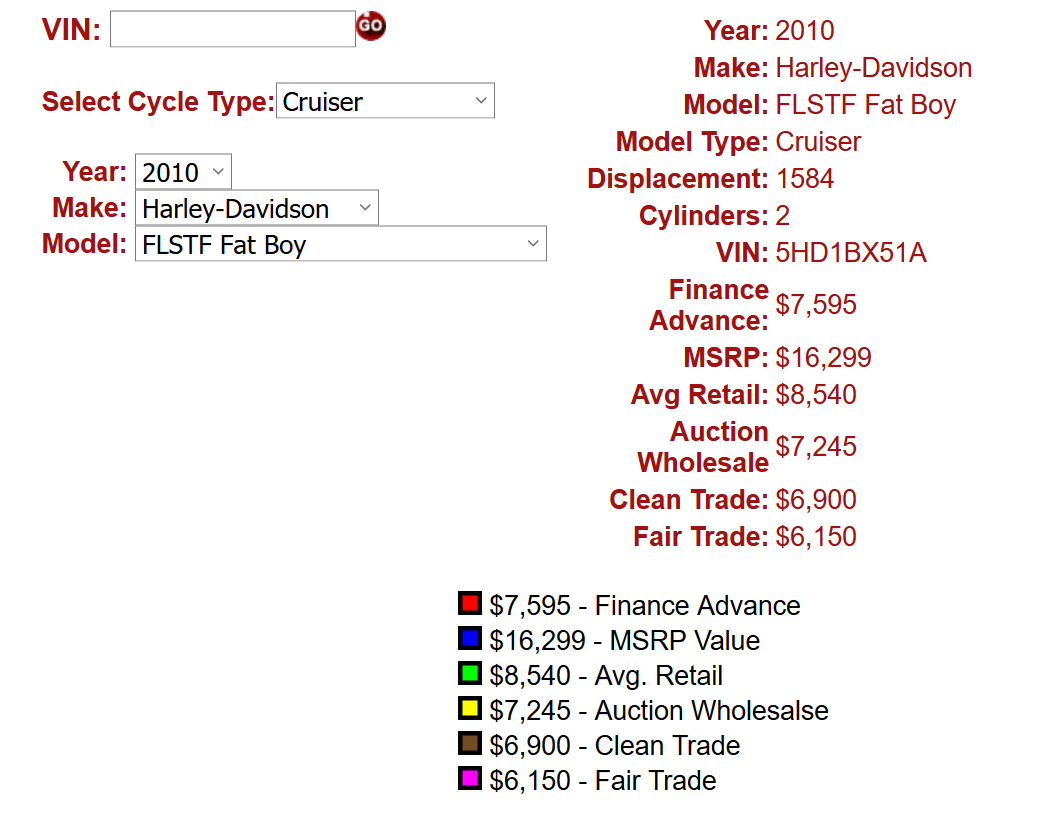Expand the Year dropdown showing 2010
This screenshot has width=1050, height=816.
(183, 172)
